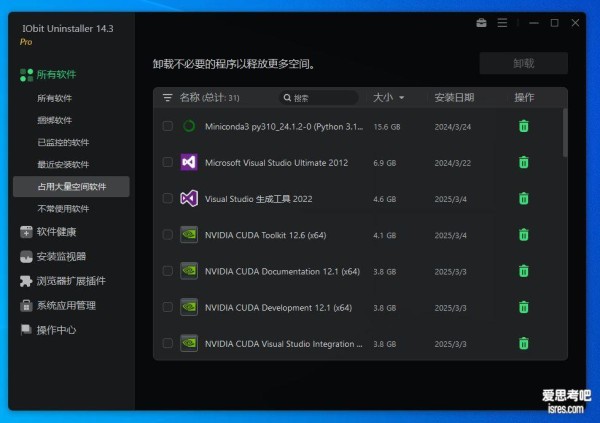Open the 所有软件 sub-item in sidebar
The height and width of the screenshot is (423, 600).
(55, 98)
